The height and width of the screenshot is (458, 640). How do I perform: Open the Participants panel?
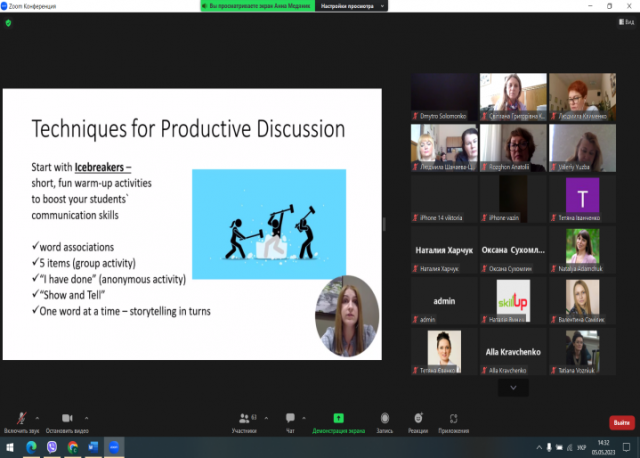point(243,418)
